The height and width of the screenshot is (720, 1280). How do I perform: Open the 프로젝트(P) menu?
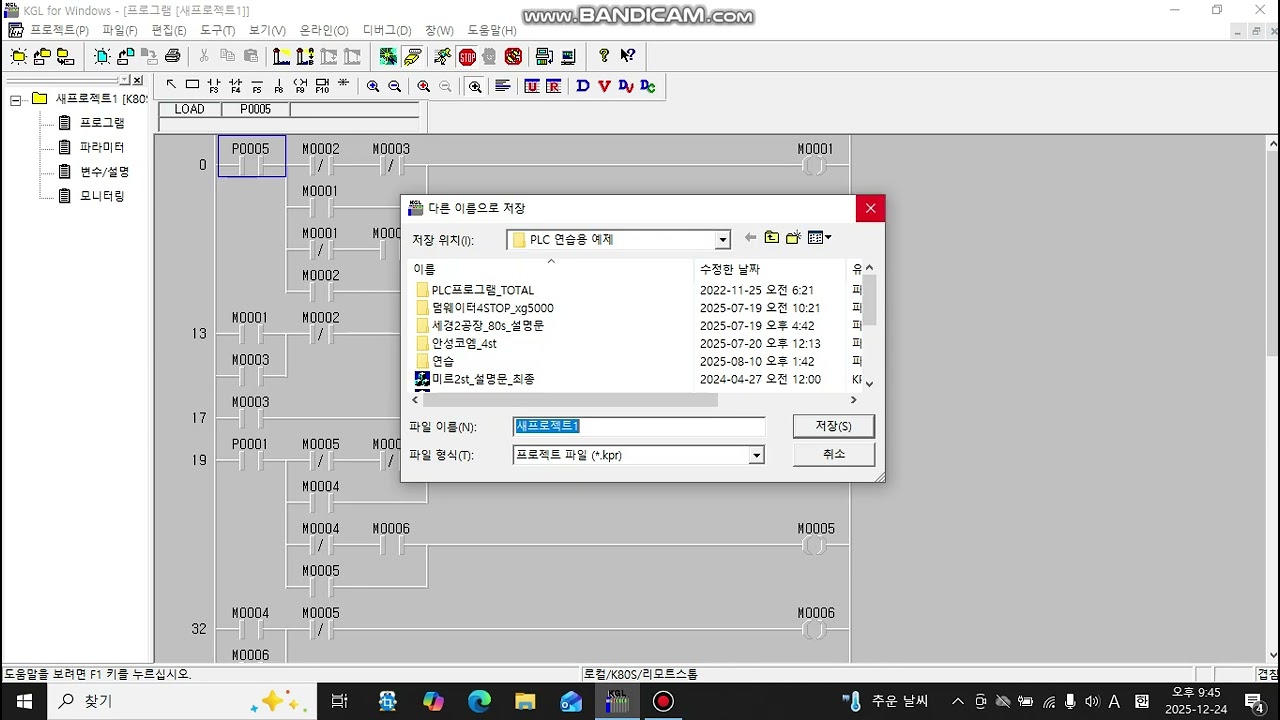click(x=59, y=31)
